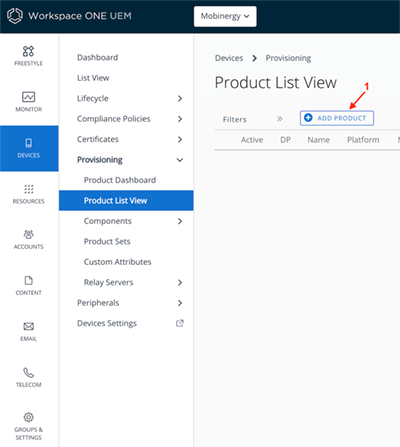Screen dimensions: 400x447
Task: Expand the Compliance Policies chevron
Action: tap(180, 119)
